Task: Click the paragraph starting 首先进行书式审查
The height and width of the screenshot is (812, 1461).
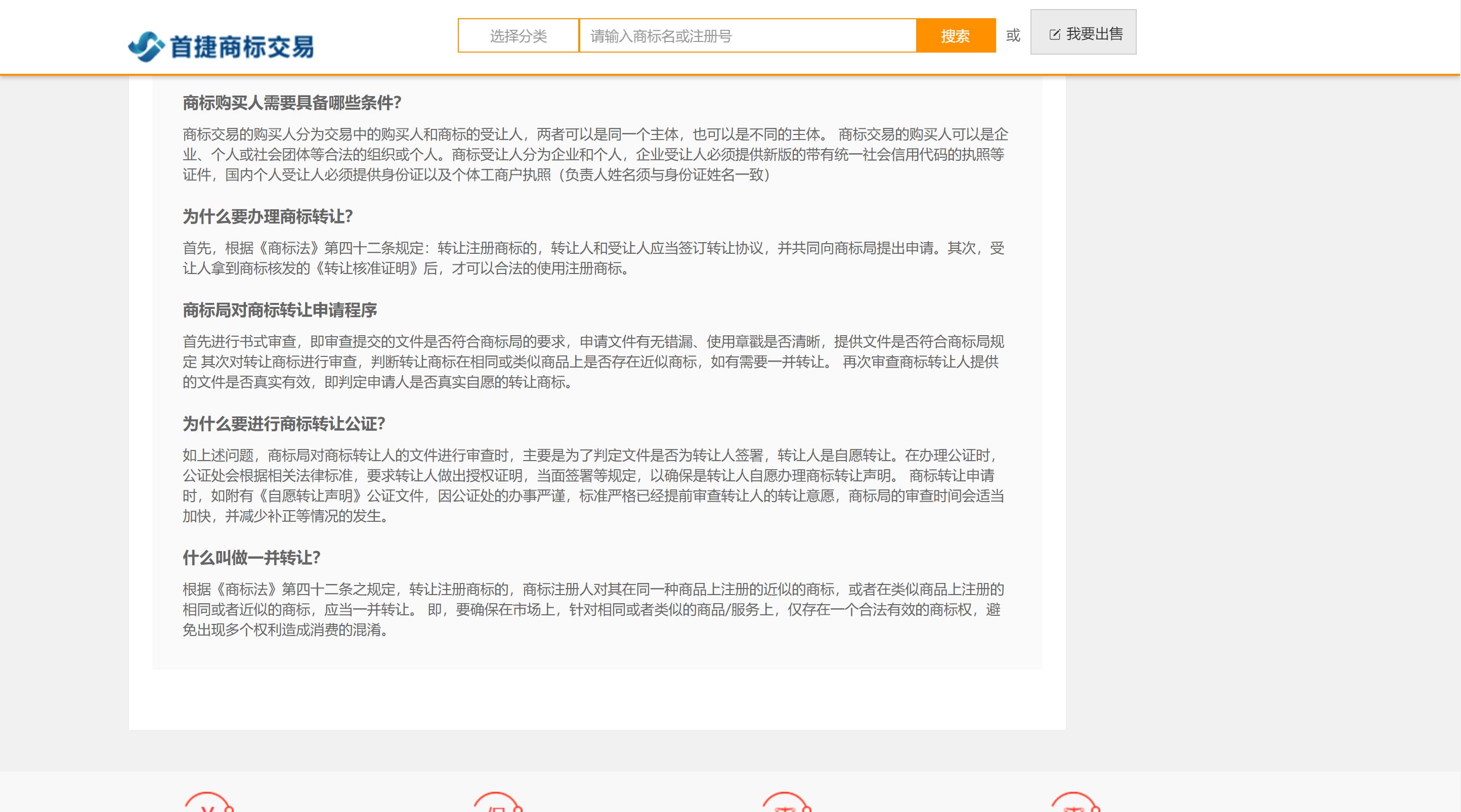Action: coord(593,362)
